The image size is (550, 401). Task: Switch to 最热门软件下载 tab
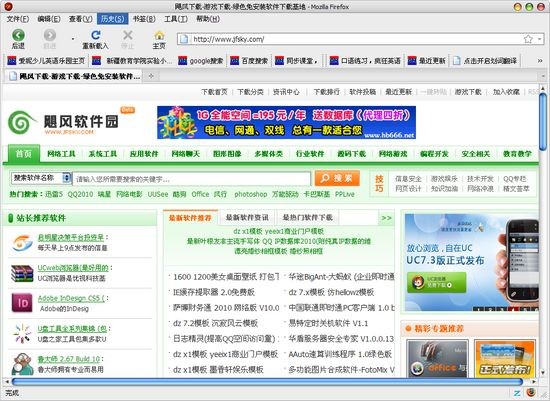(x=308, y=218)
